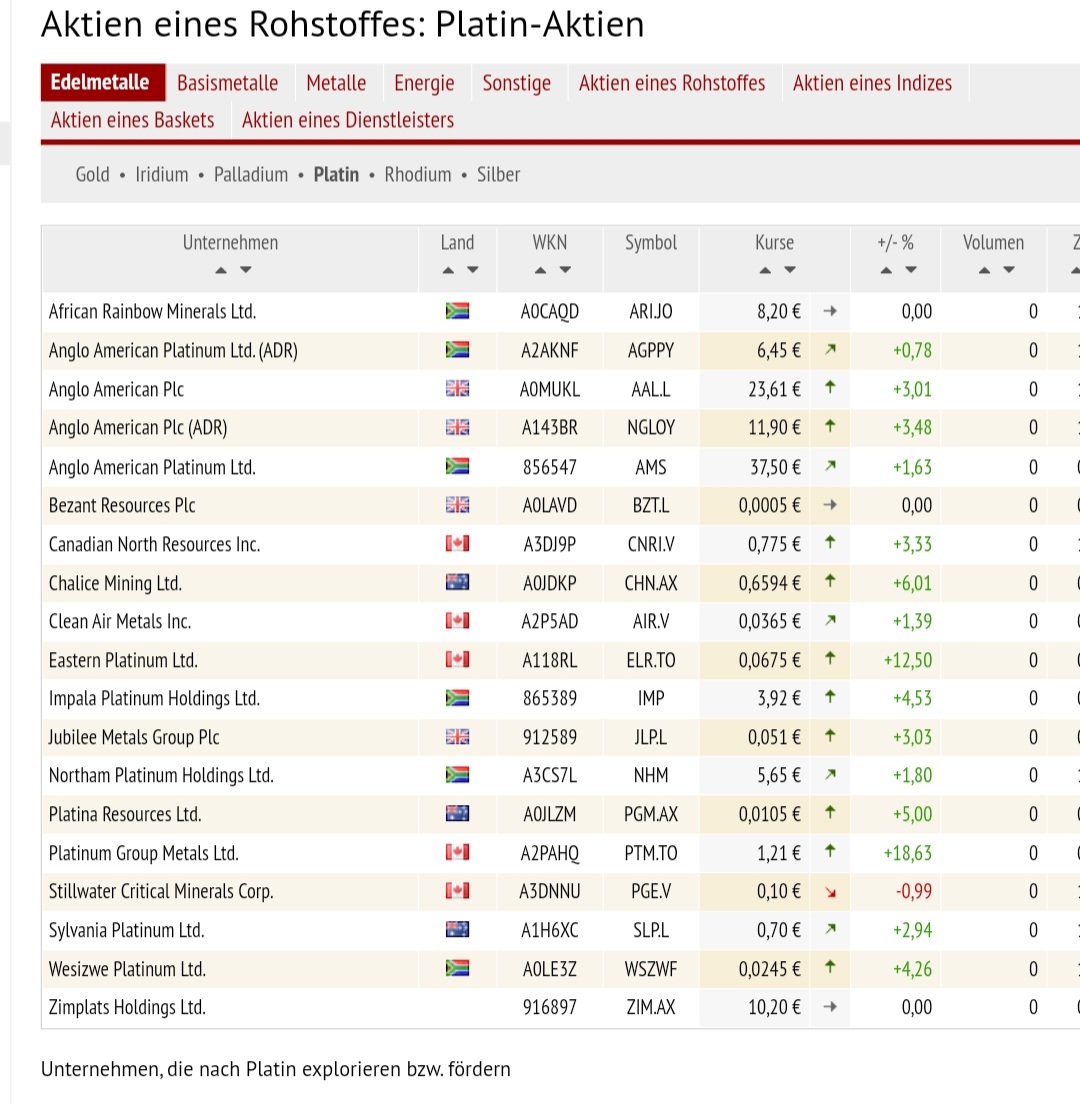Open the Zimplats Holdings Ltd. link
Image resolution: width=1080 pixels, height=1104 pixels.
127,1007
